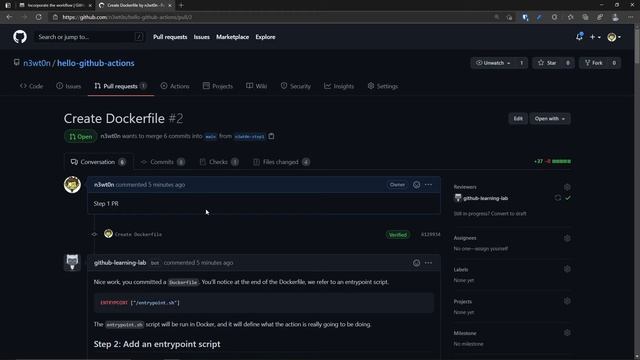Re-request review from github-learning-lab

coord(558,198)
